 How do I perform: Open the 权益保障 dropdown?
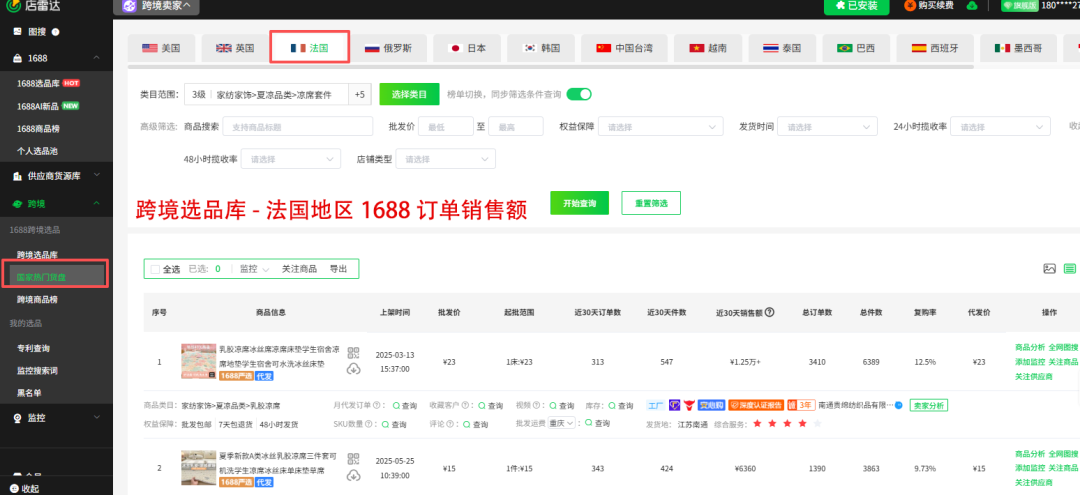(x=661, y=127)
